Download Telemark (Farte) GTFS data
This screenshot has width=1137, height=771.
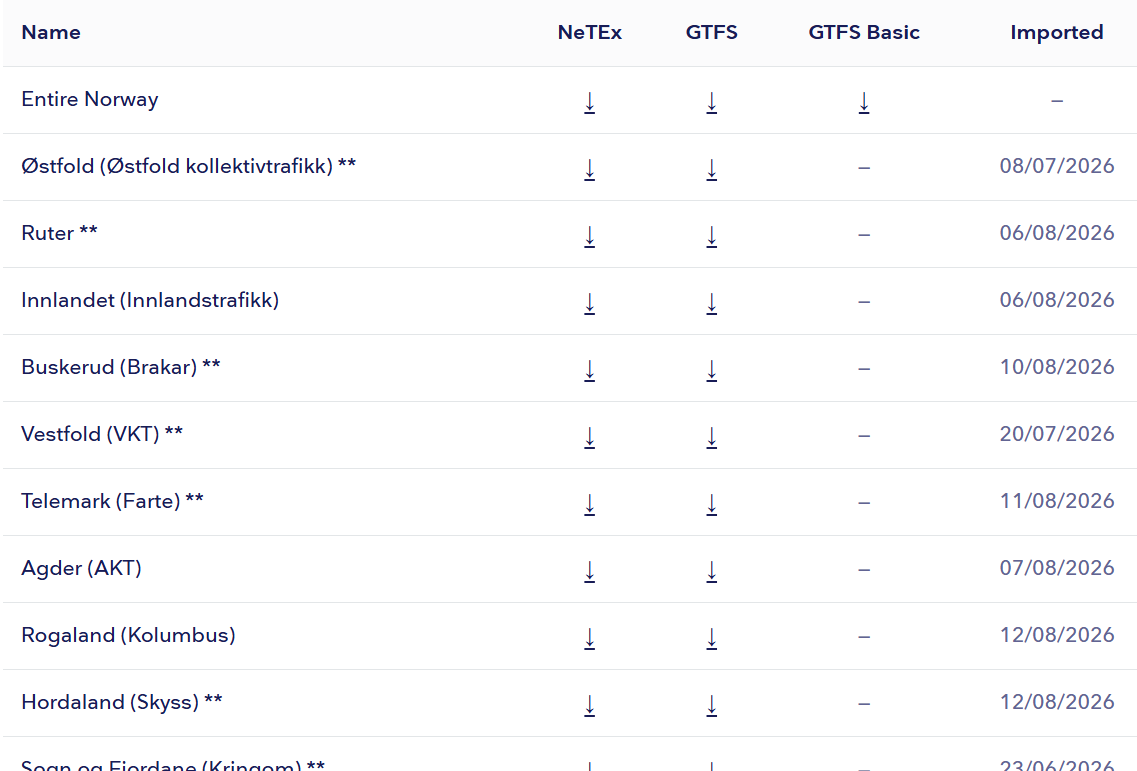coord(711,504)
